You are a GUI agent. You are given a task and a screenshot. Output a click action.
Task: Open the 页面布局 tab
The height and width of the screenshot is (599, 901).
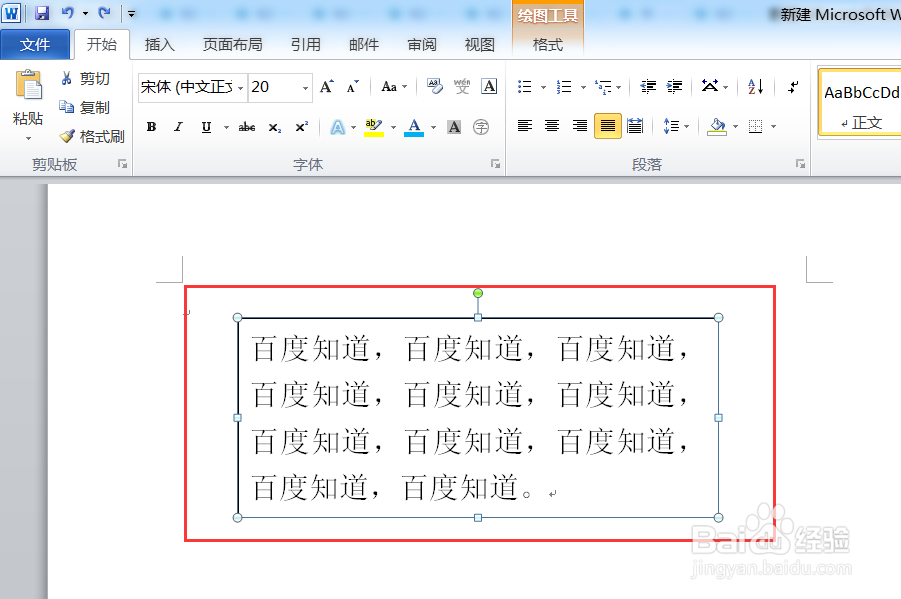tap(233, 44)
